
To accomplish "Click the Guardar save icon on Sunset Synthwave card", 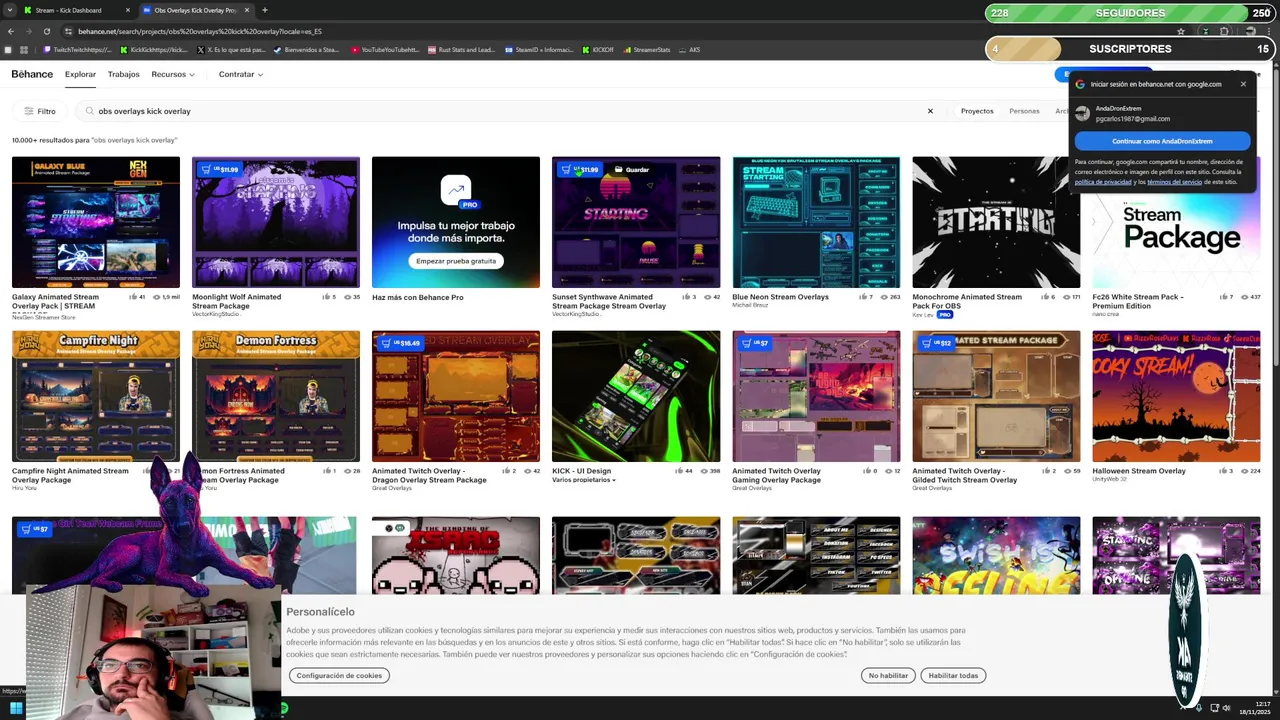I will point(631,169).
